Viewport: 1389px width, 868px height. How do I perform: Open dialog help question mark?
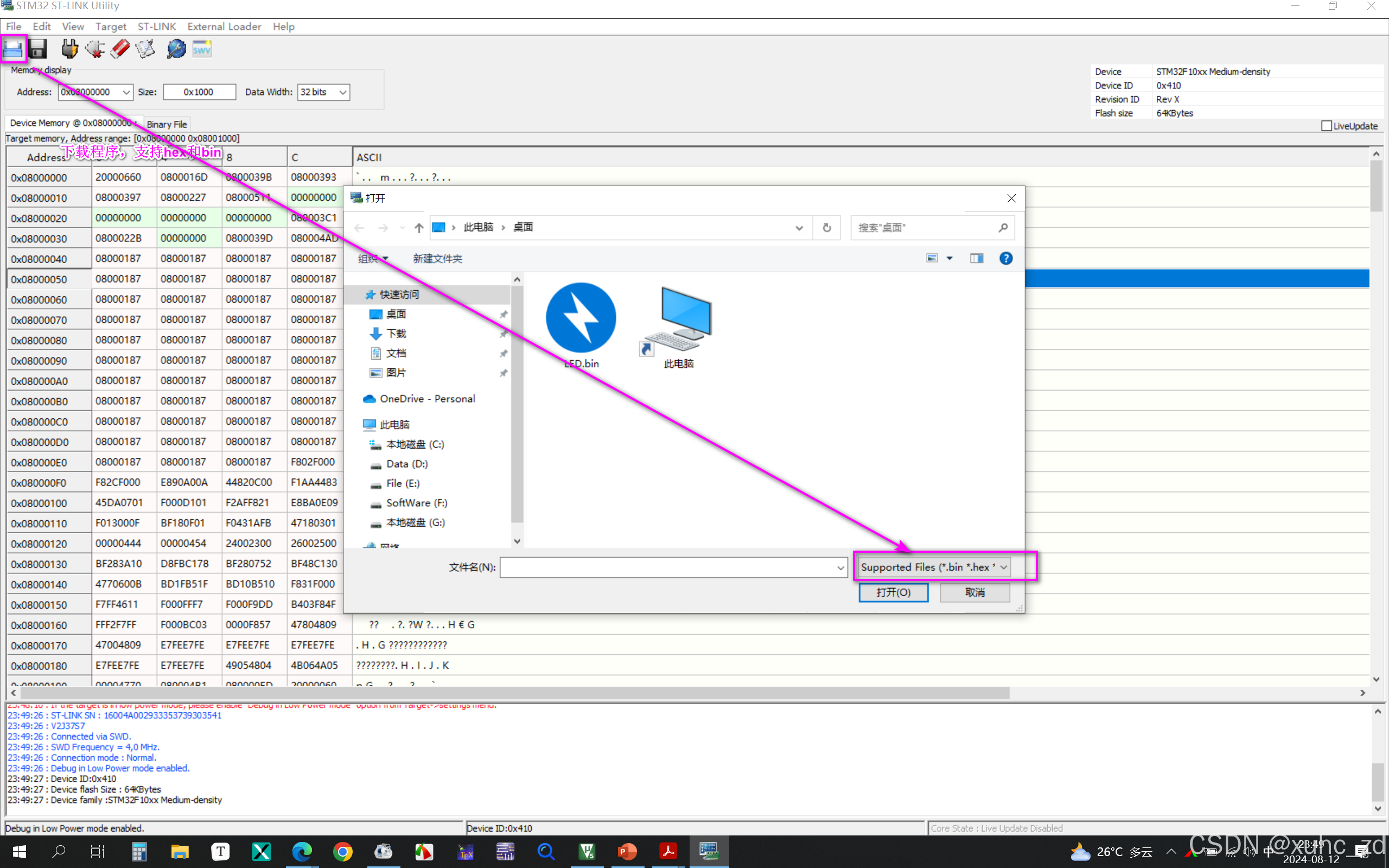[x=1005, y=258]
